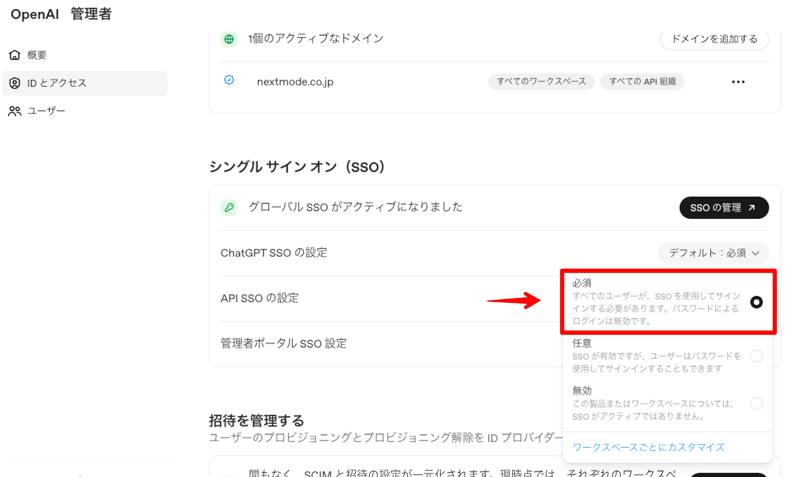The height and width of the screenshot is (477, 800).
Task: Open the three-dots menu for nextmode.co.jp
Action: pyautogui.click(x=738, y=82)
